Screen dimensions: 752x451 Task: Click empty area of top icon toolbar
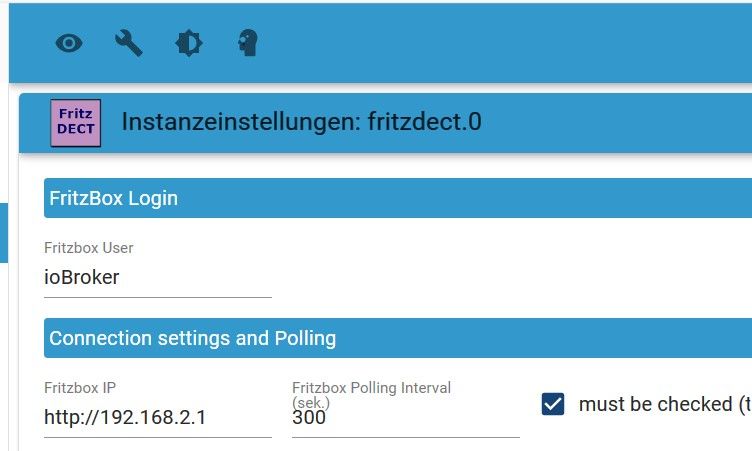tap(500, 43)
